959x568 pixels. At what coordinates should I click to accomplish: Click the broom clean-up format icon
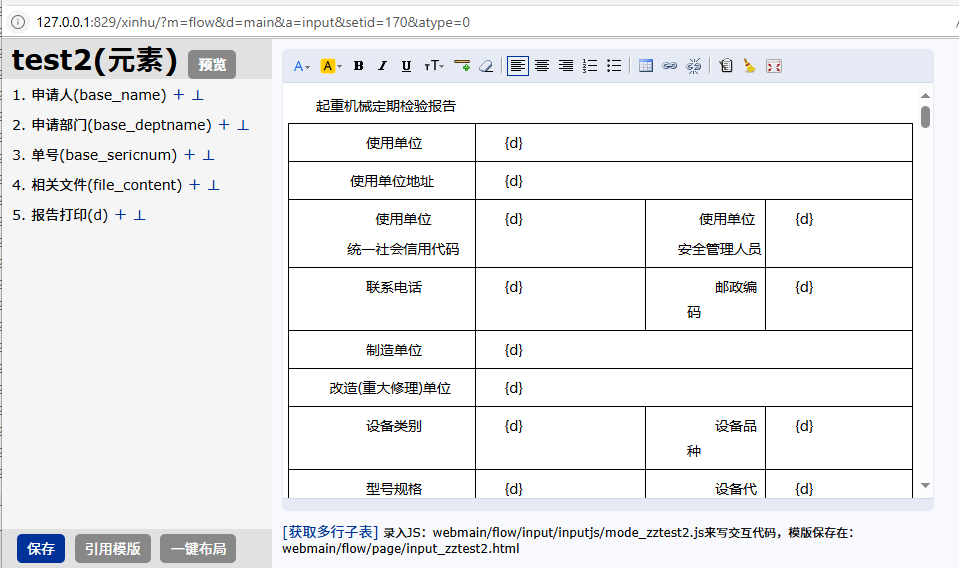point(749,66)
